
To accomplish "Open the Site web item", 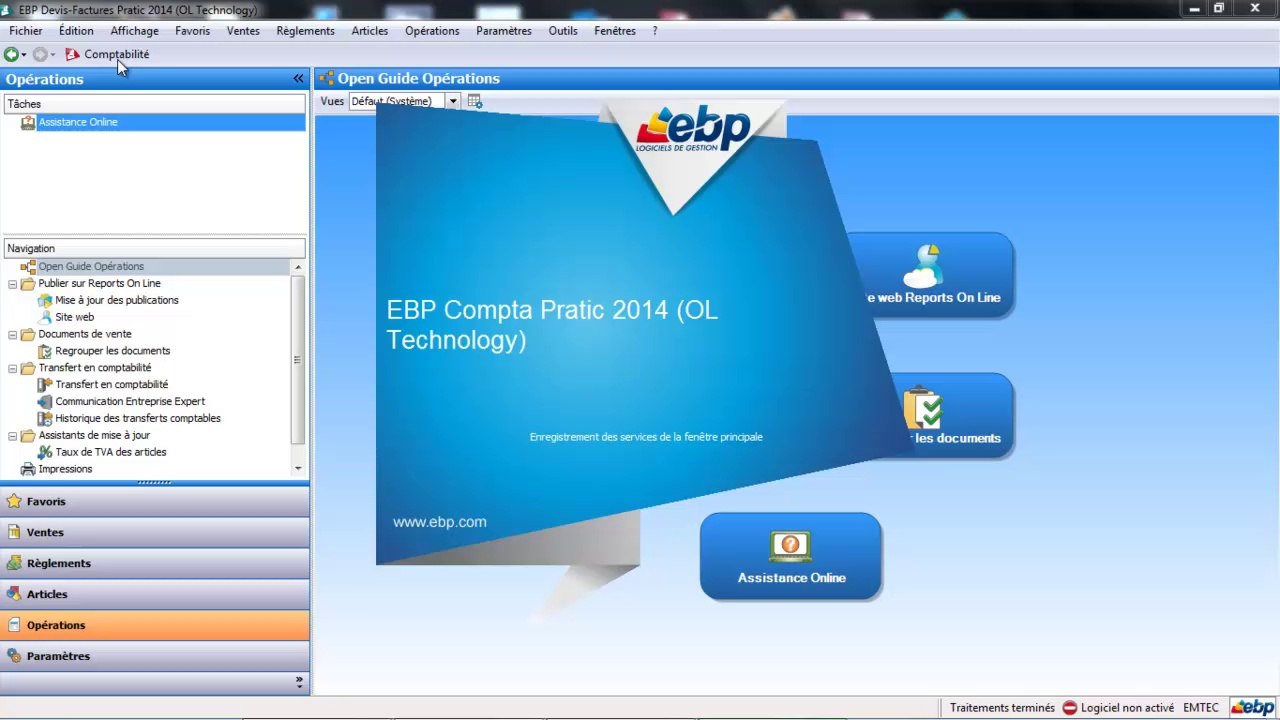I will pyautogui.click(x=75, y=317).
